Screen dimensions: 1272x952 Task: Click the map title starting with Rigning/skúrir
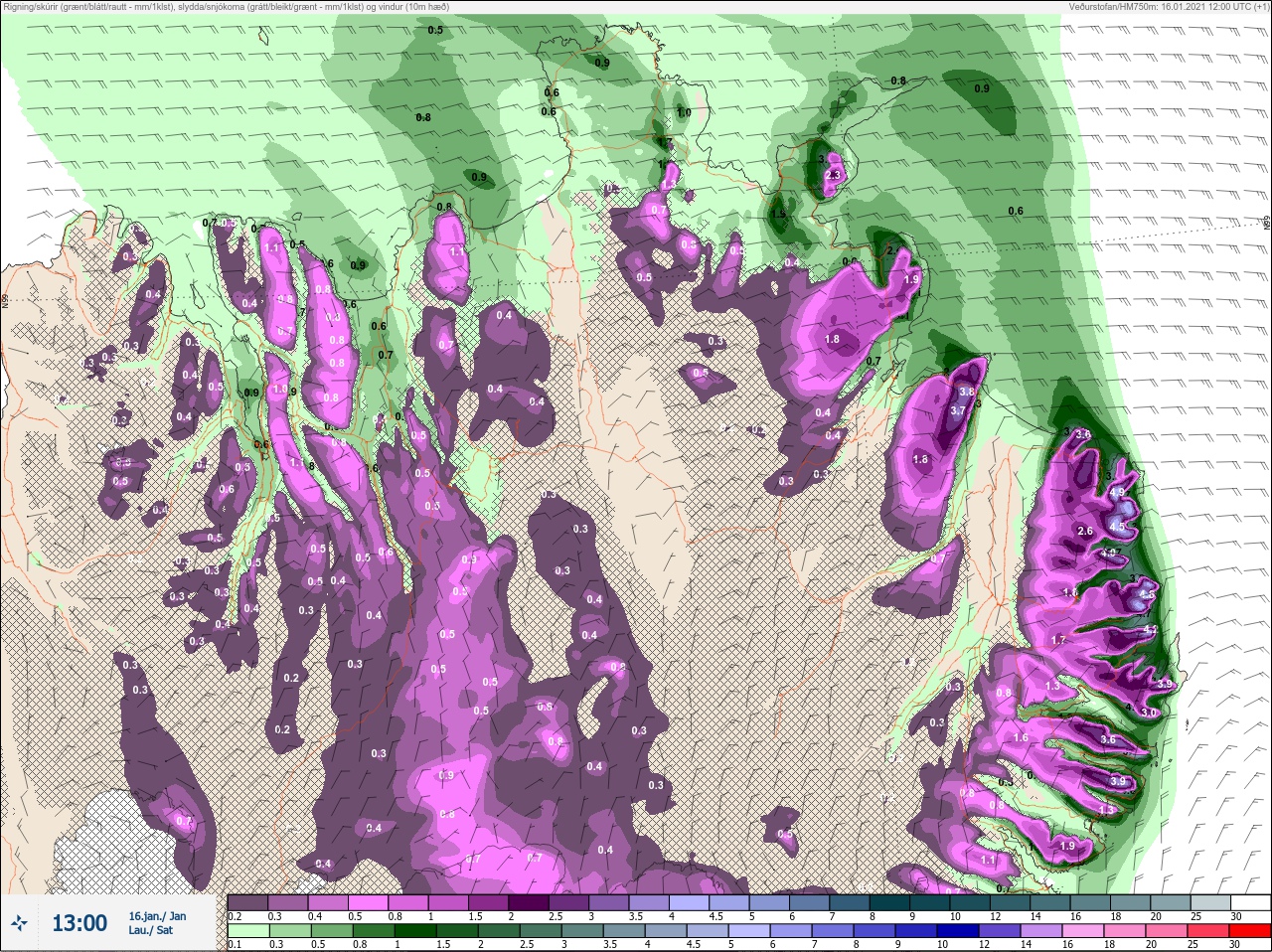[226, 7]
